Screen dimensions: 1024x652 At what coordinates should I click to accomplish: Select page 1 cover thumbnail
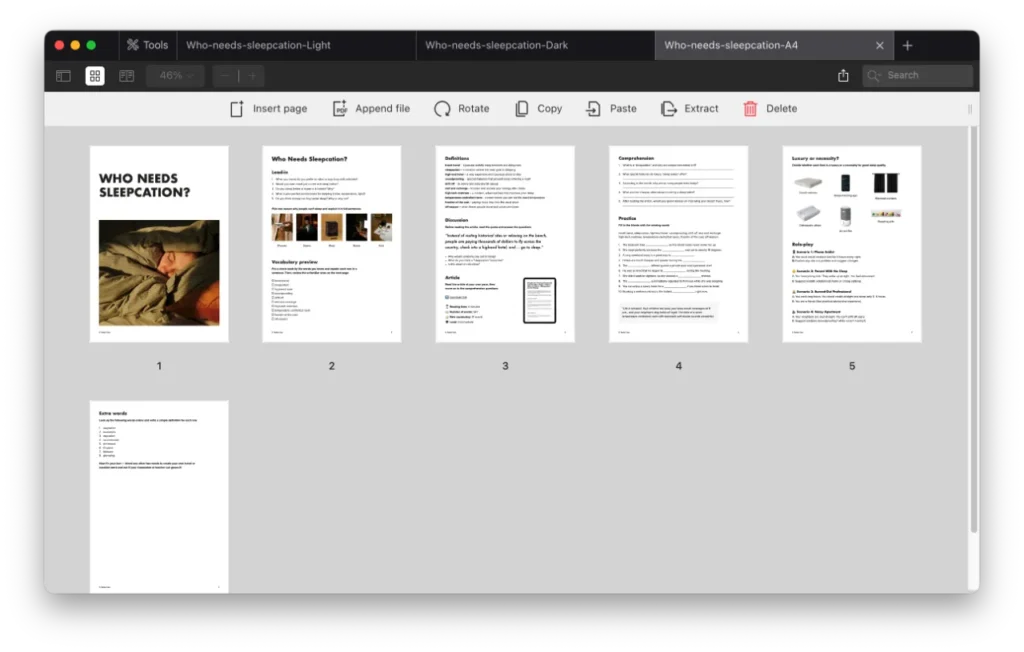click(159, 244)
